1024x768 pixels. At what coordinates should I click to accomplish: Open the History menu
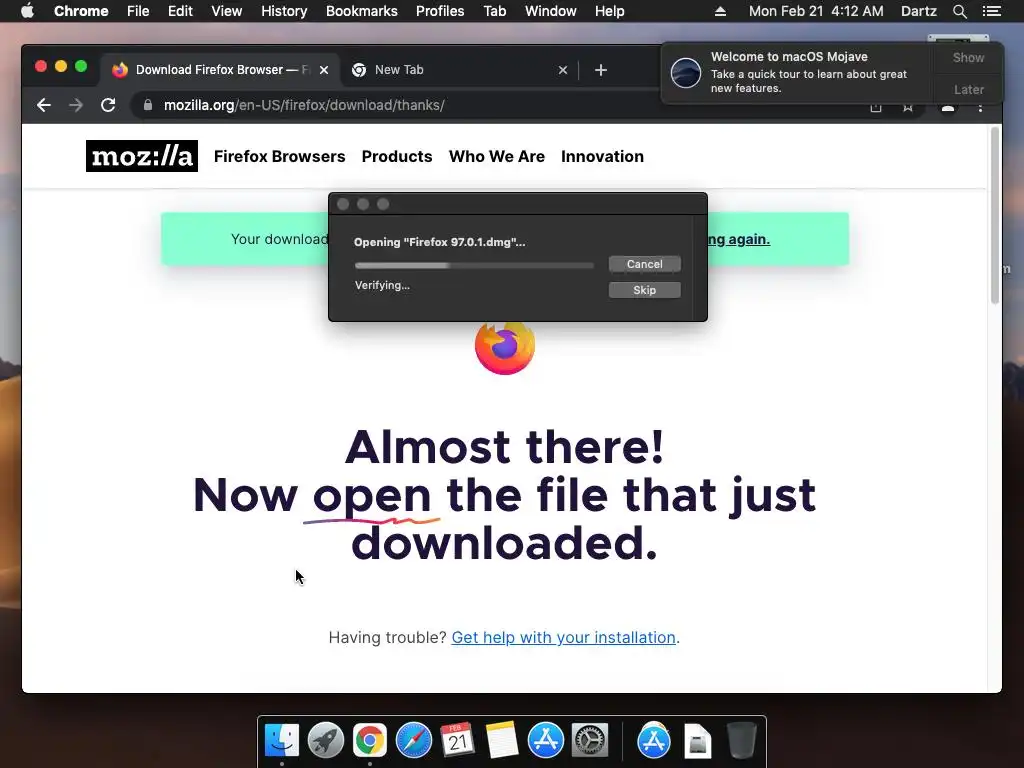[x=284, y=11]
